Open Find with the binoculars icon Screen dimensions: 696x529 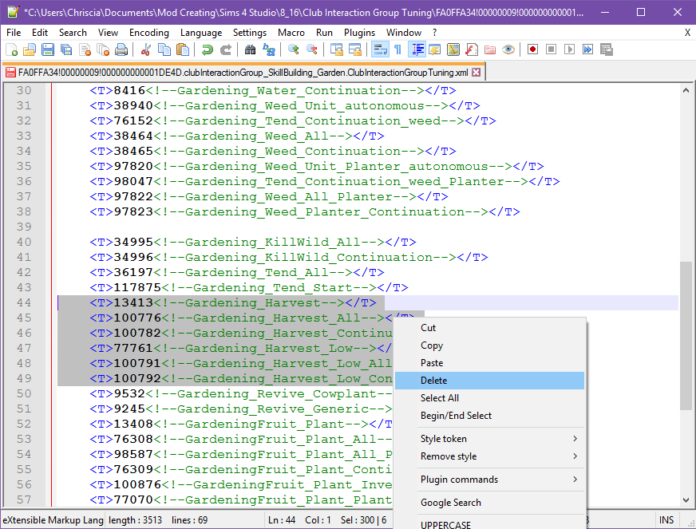(250, 49)
